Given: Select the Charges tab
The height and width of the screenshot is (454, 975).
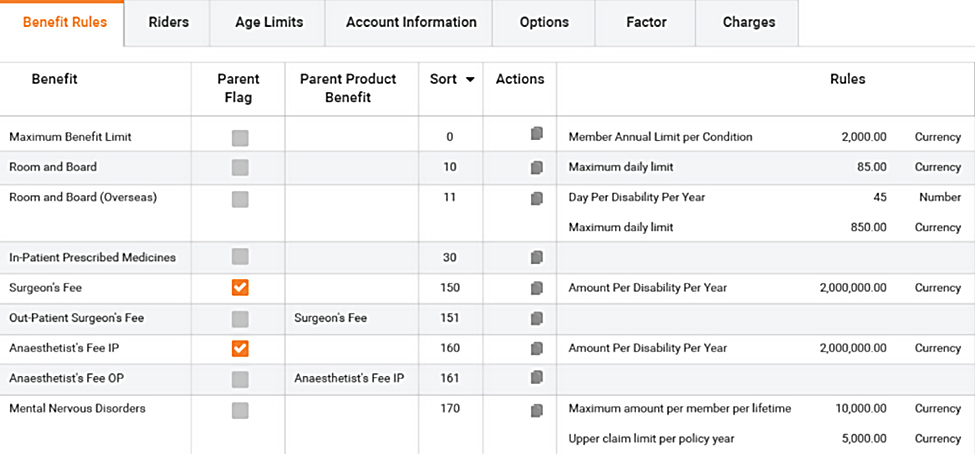Looking at the screenshot, I should [748, 22].
